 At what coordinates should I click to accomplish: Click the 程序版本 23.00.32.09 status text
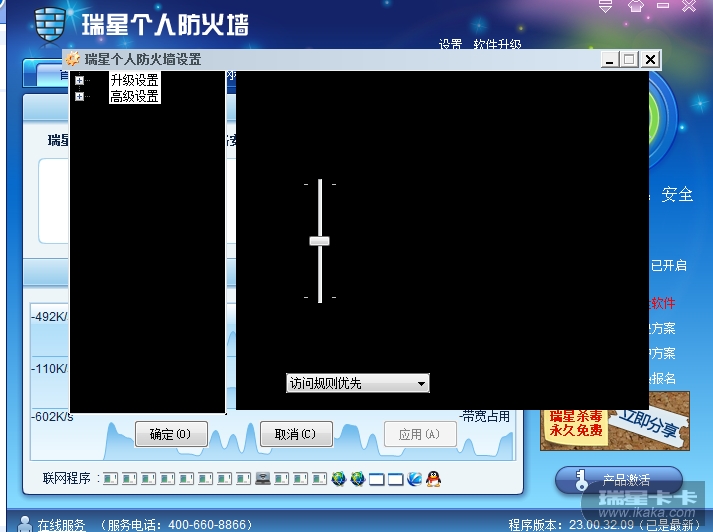(603, 525)
